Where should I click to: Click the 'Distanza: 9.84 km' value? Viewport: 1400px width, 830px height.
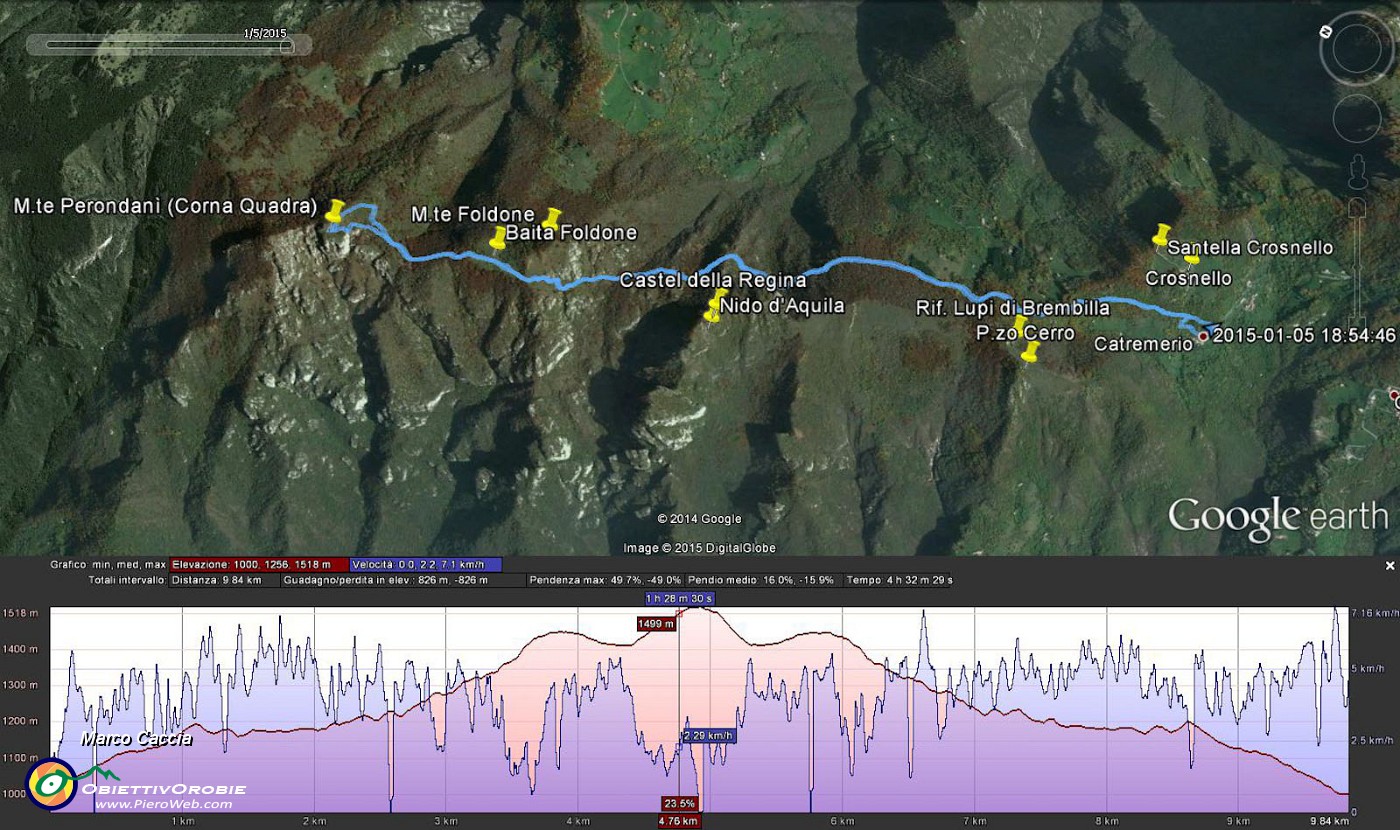217,580
